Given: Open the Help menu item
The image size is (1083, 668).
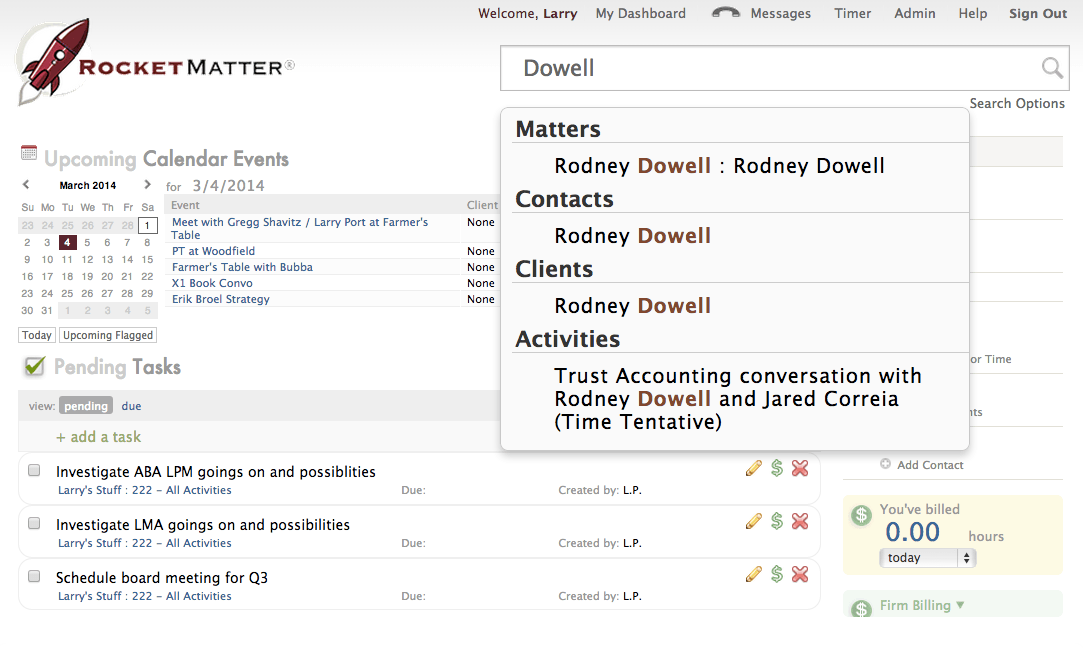Looking at the screenshot, I should click(x=972, y=13).
